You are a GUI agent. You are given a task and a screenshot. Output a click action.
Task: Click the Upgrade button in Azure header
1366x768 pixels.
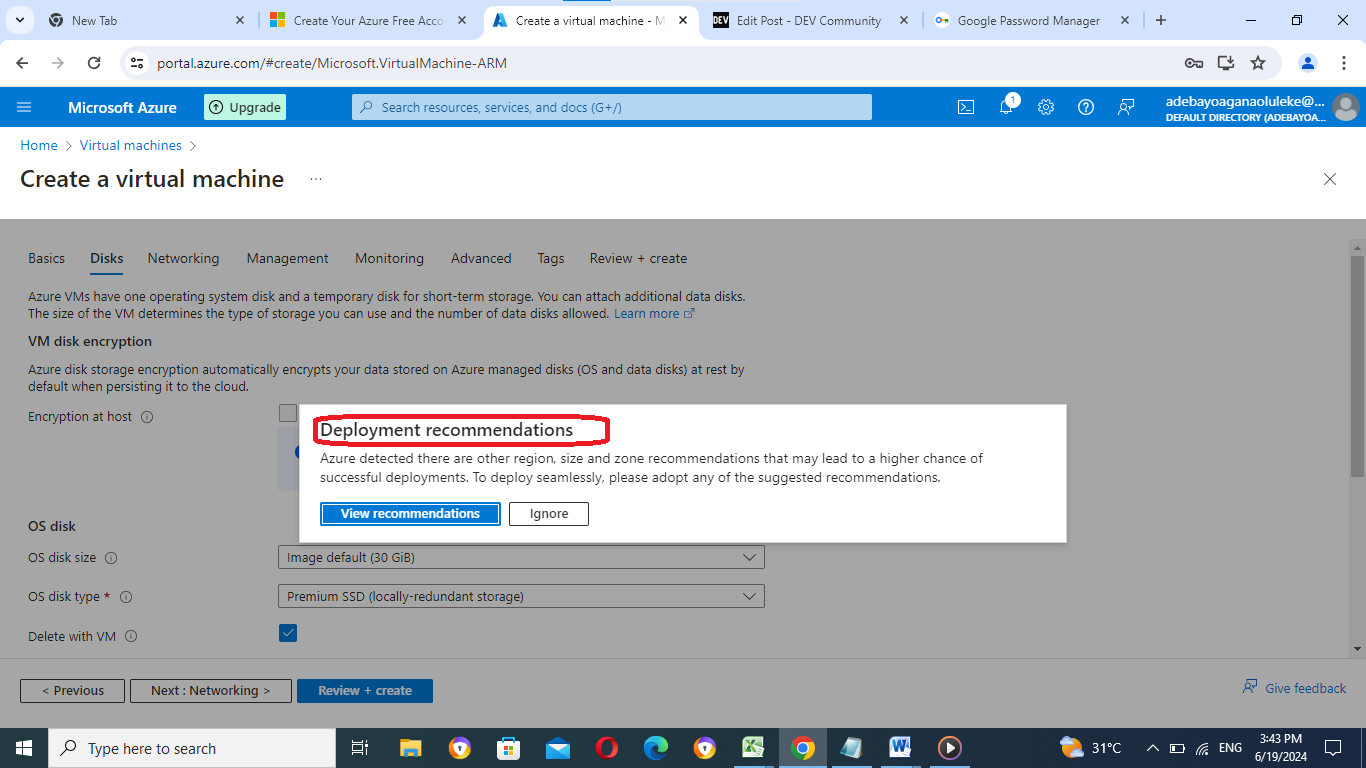click(245, 107)
